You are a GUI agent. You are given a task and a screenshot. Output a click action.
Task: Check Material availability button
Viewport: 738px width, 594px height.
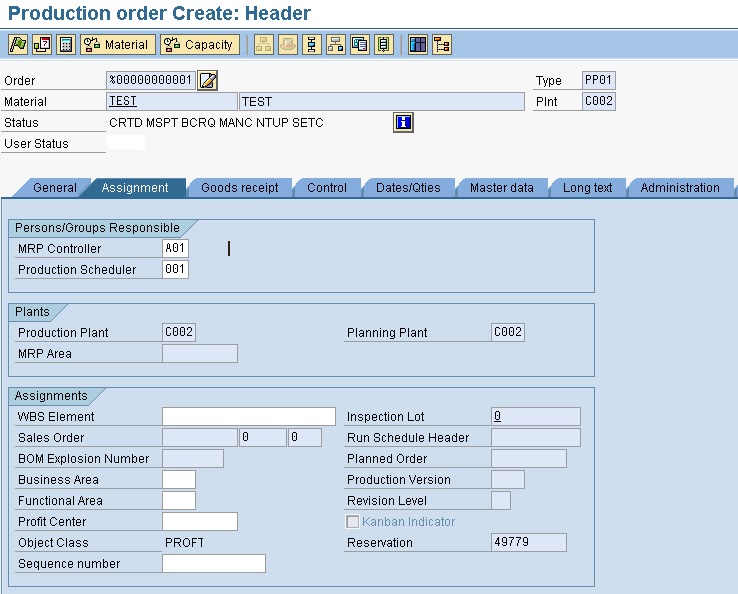[117, 45]
